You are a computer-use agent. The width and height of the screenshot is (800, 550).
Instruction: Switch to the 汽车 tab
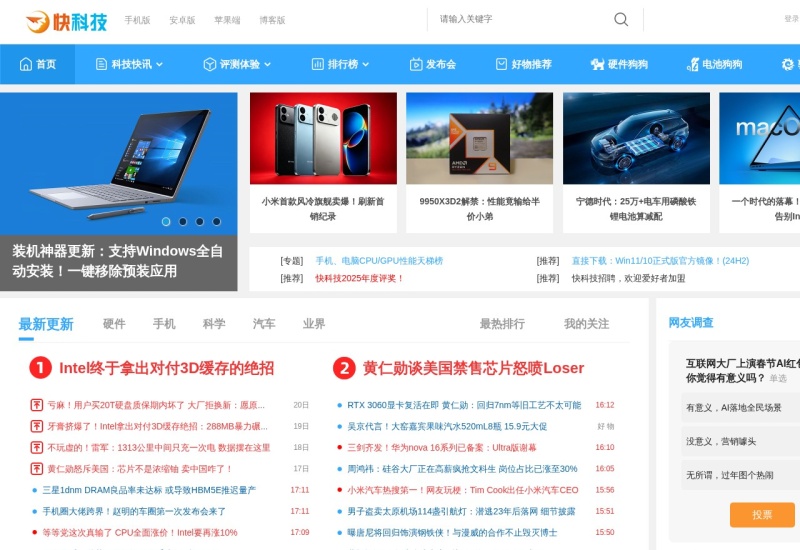pos(264,324)
